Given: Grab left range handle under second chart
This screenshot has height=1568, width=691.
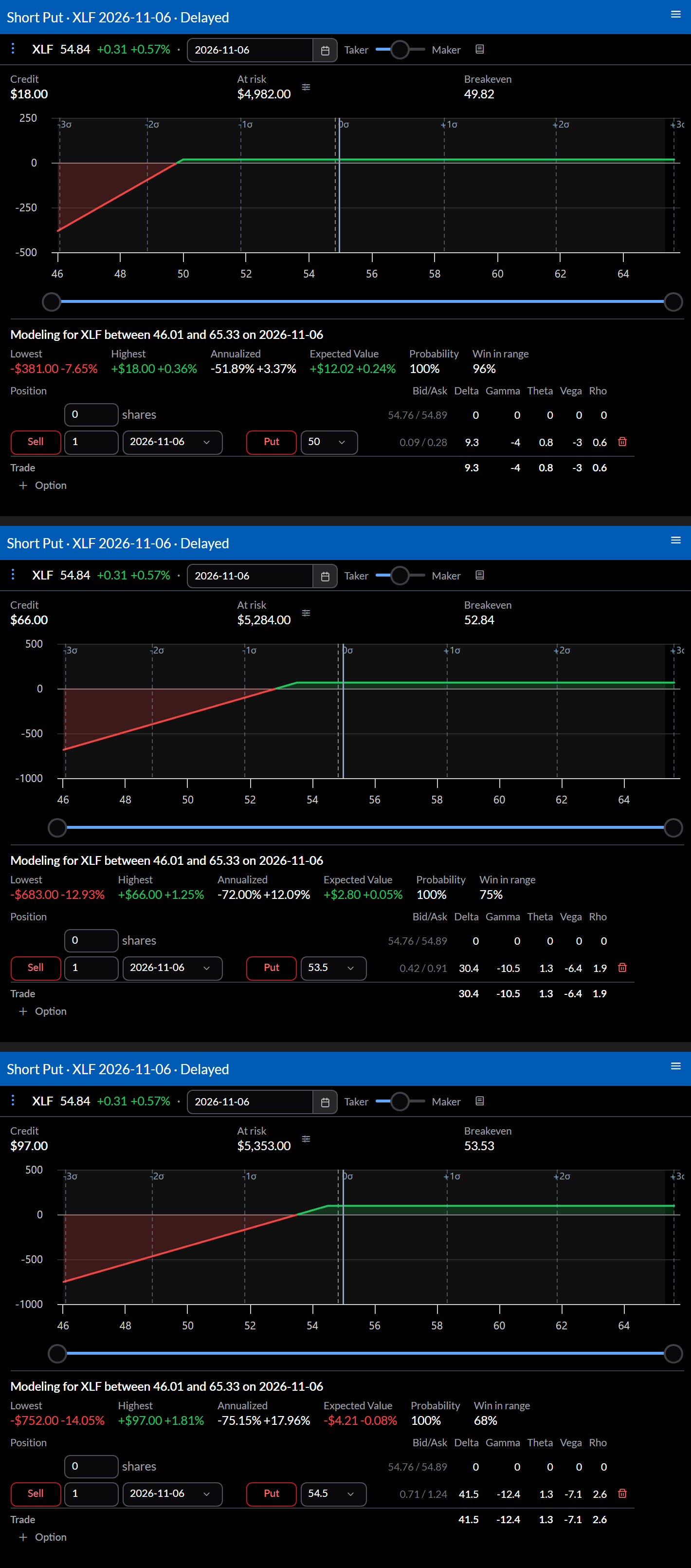Looking at the screenshot, I should pyautogui.click(x=57, y=828).
